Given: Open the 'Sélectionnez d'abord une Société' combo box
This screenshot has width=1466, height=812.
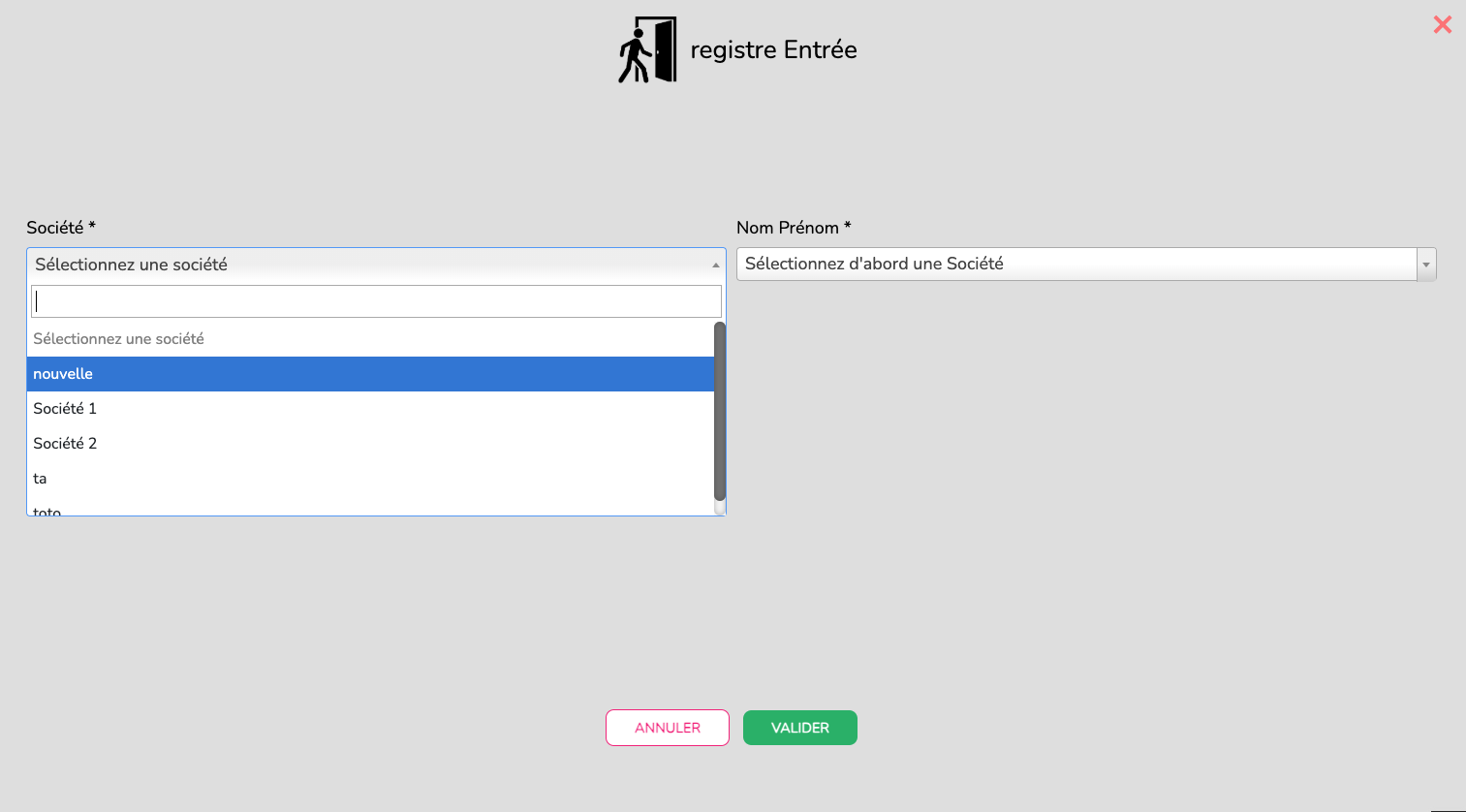Looking at the screenshot, I should (x=1086, y=265).
